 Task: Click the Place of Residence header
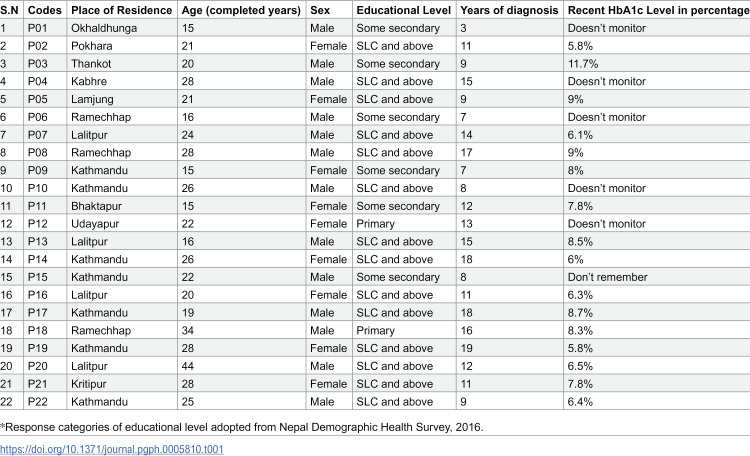(x=121, y=10)
